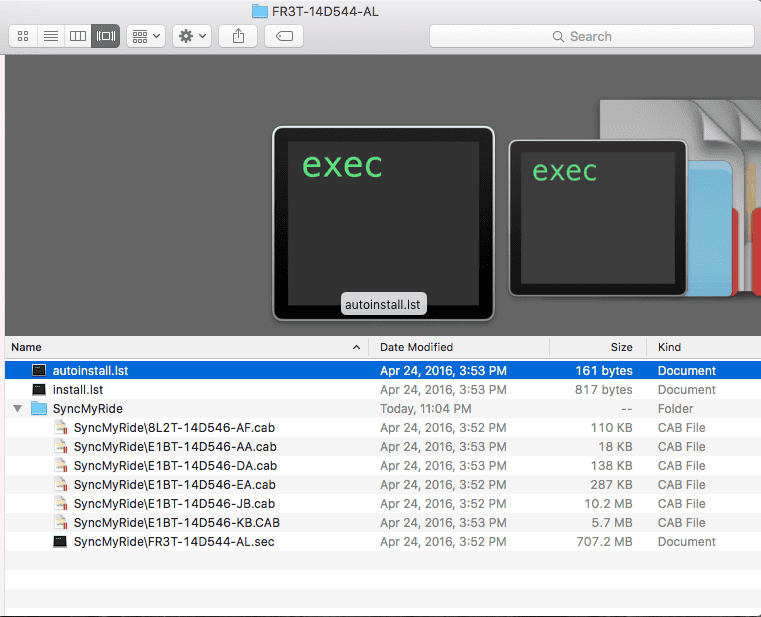Select SyncMyRide\FR3T-14D544-AL.sec file name
Viewport: 761px width, 617px height.
tap(174, 542)
